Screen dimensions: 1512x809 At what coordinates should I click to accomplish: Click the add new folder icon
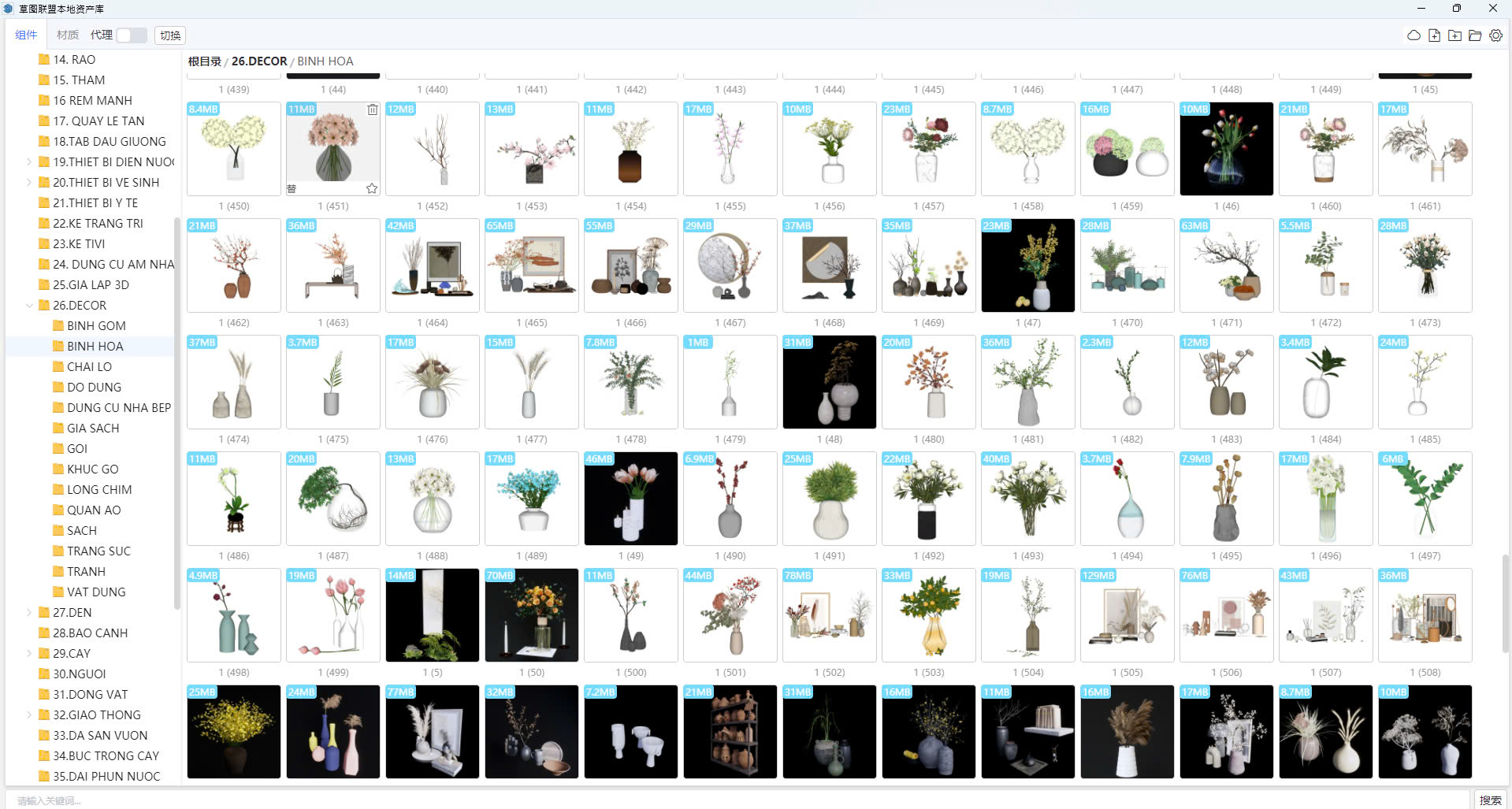(x=1454, y=35)
